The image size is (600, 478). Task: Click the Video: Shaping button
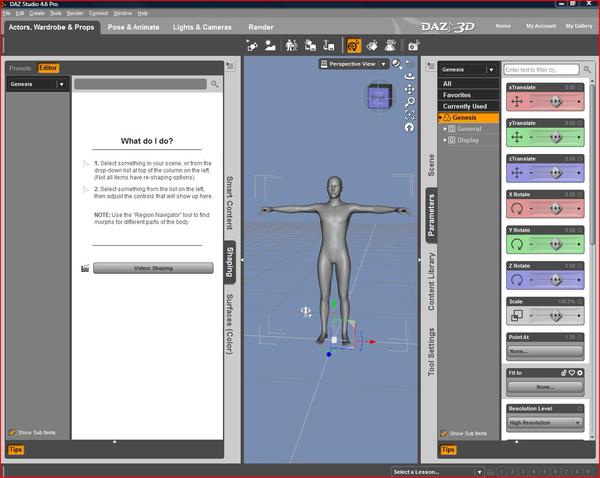click(x=153, y=268)
